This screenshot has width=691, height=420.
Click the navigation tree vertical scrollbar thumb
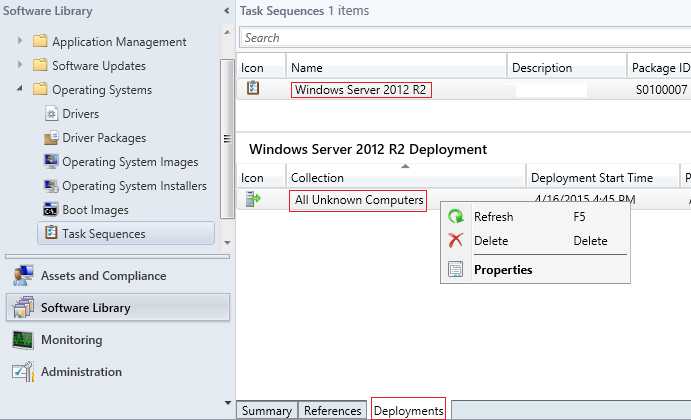(227, 139)
